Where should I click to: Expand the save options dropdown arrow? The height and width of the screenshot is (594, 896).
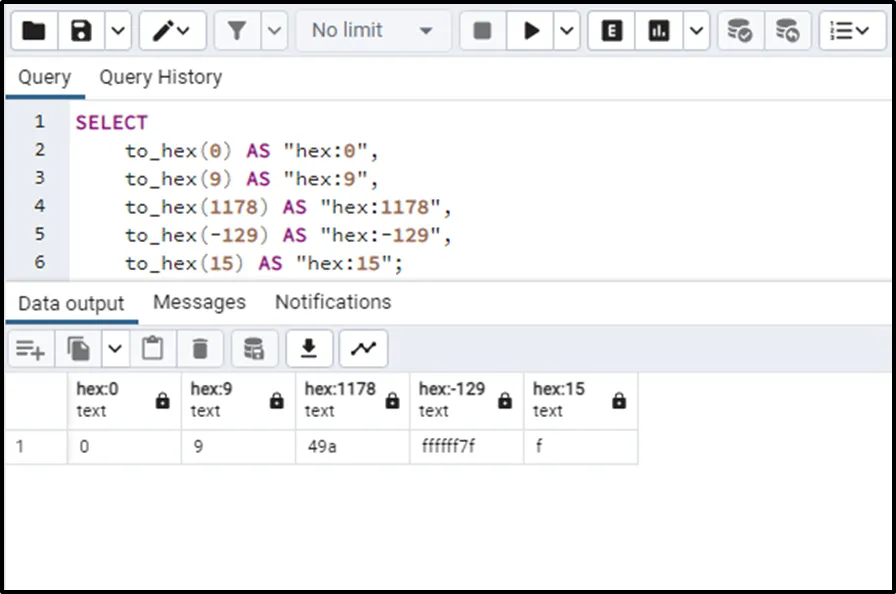[117, 31]
